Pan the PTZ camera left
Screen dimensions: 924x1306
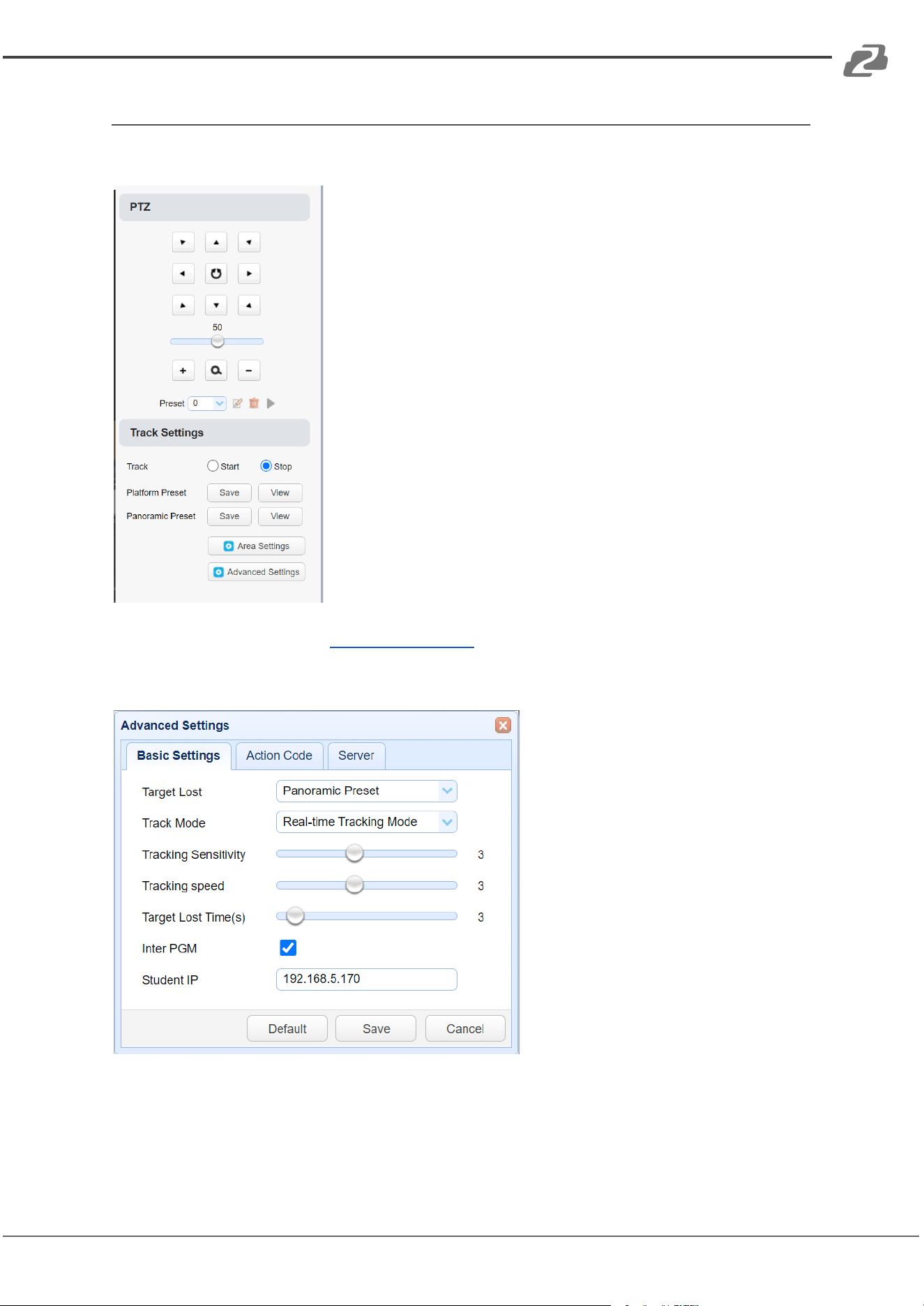pos(183,273)
